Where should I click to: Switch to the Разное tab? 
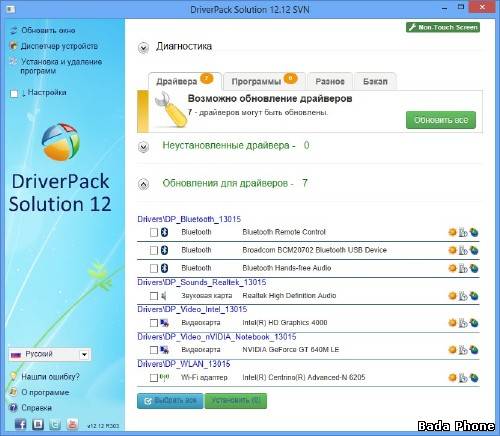click(x=330, y=81)
